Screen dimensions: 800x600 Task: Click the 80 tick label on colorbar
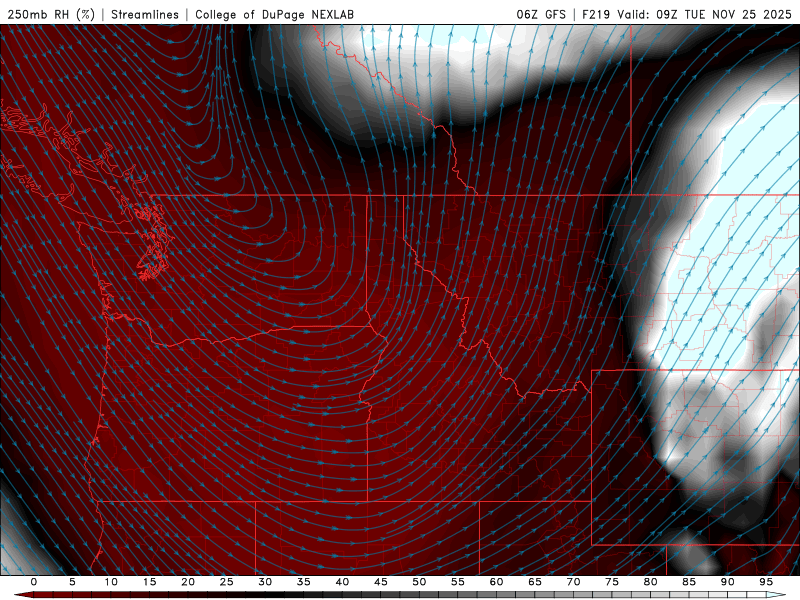point(650,582)
